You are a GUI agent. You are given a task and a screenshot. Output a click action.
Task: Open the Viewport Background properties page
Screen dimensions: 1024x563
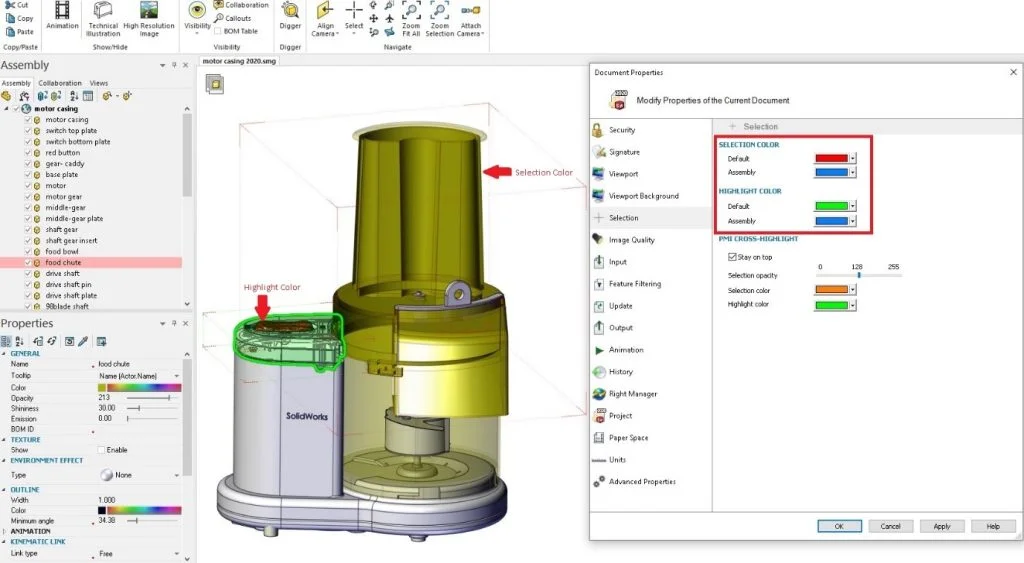point(643,196)
